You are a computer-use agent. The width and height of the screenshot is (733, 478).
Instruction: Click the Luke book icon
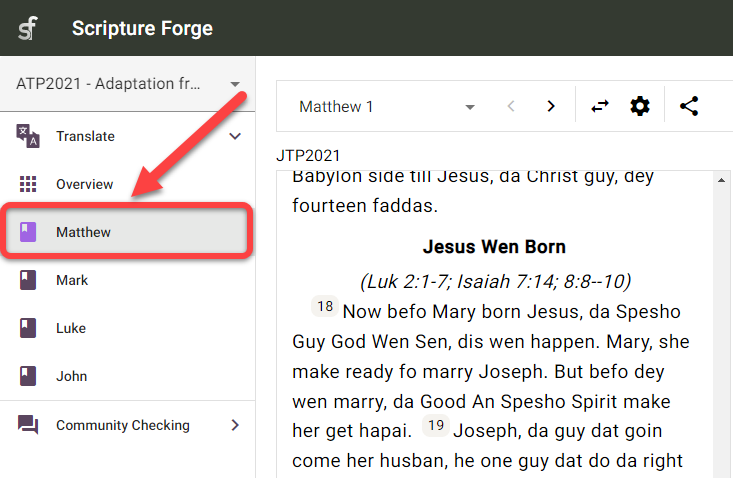(28, 328)
